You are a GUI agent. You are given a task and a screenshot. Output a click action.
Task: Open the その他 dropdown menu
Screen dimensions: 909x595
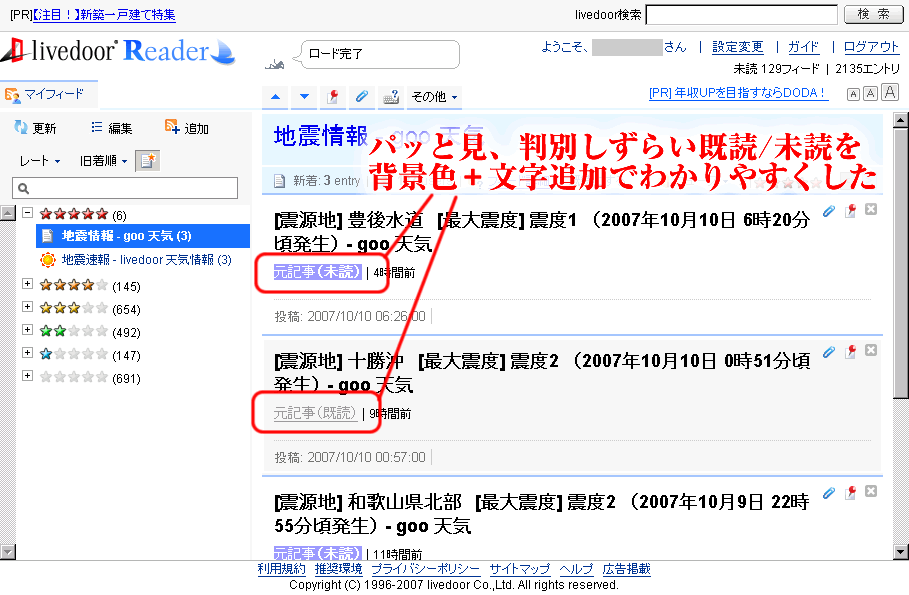click(434, 97)
